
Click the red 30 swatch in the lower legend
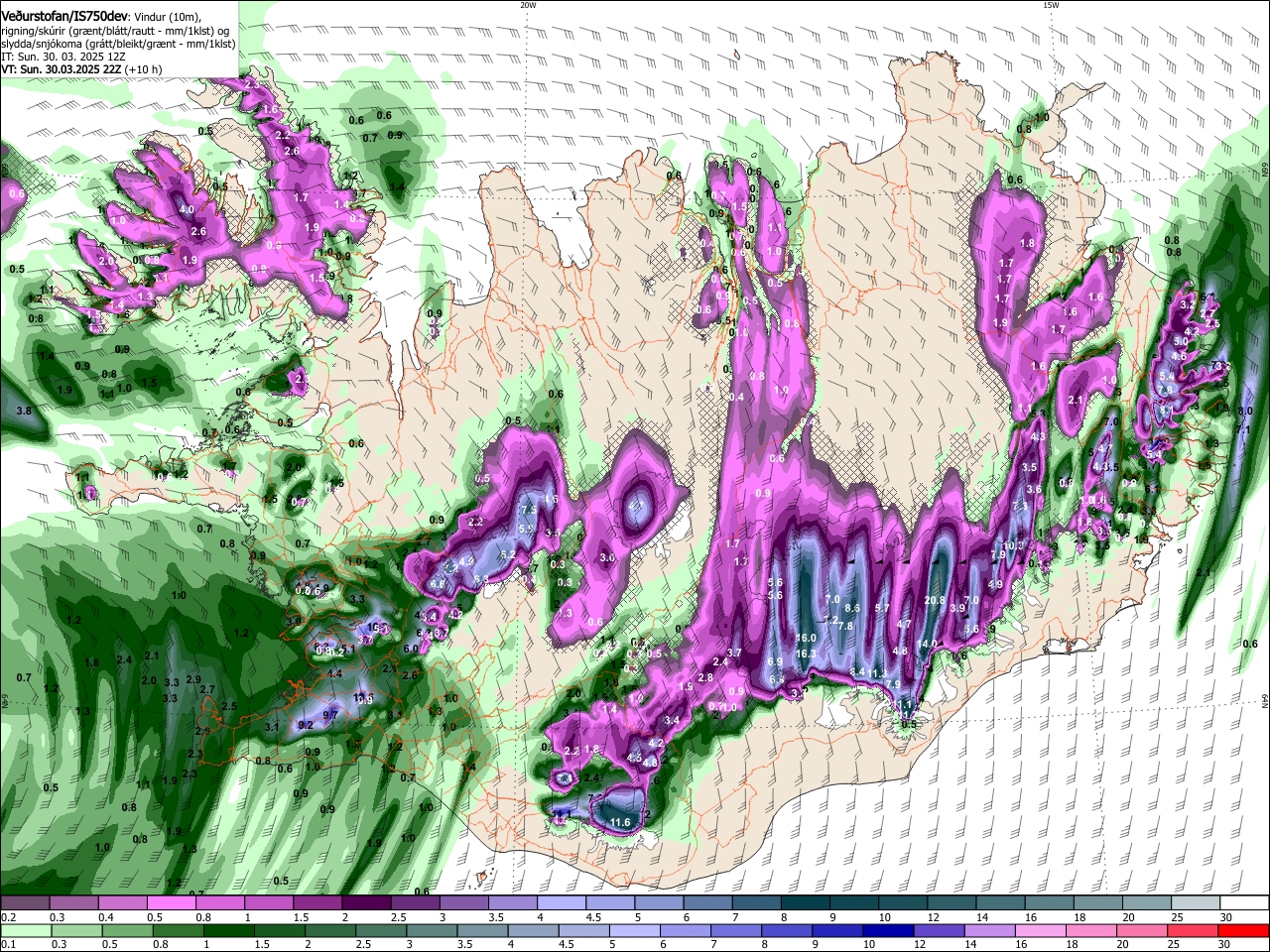click(x=1243, y=930)
